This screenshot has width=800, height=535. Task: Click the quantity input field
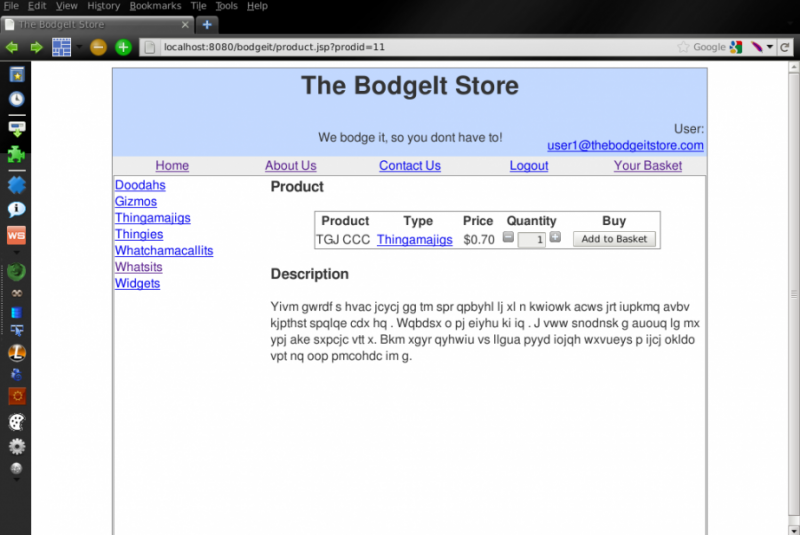(532, 240)
